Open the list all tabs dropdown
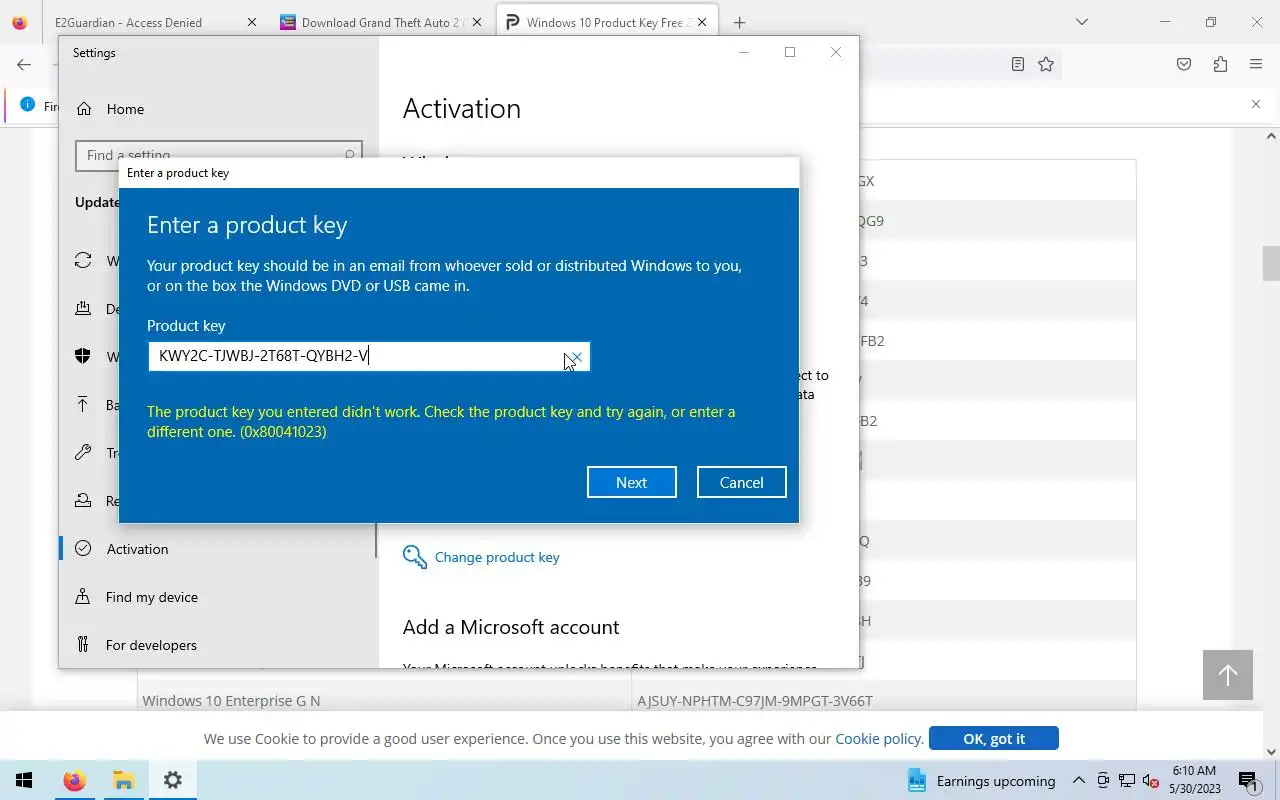Screen dimensions: 1280x800 tap(1081, 22)
